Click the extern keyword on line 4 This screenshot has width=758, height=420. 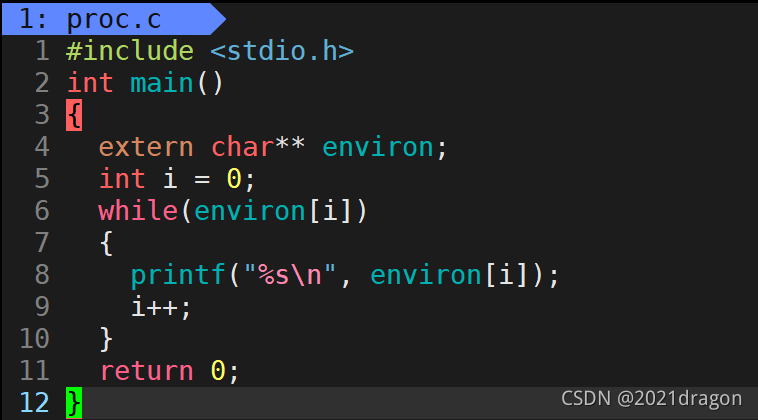coord(146,147)
